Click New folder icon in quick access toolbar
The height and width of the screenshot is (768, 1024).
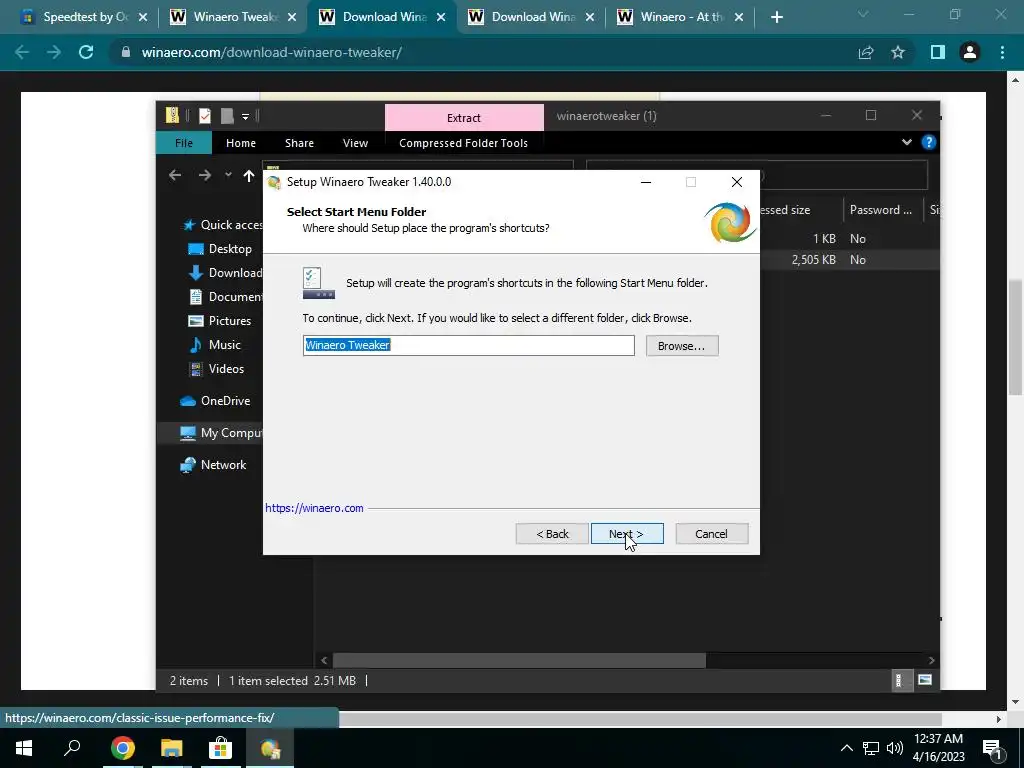[x=227, y=116]
